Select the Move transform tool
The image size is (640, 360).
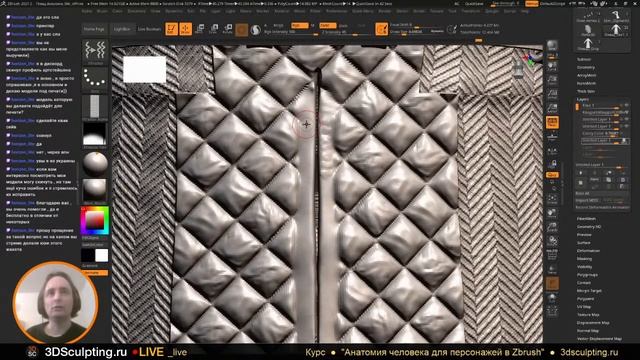coord(200,29)
